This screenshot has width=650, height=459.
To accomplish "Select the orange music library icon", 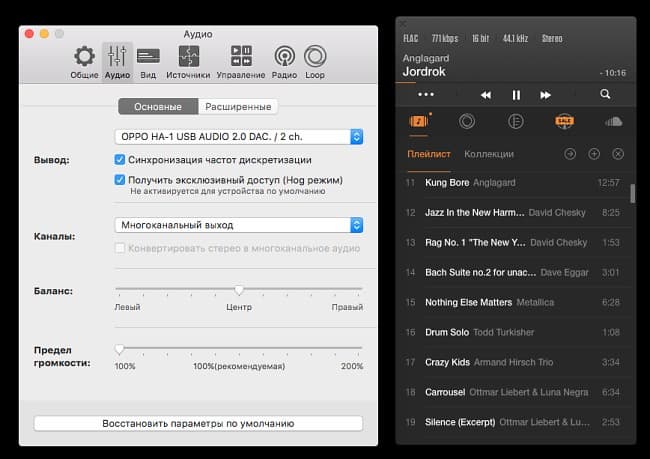I will click(419, 121).
